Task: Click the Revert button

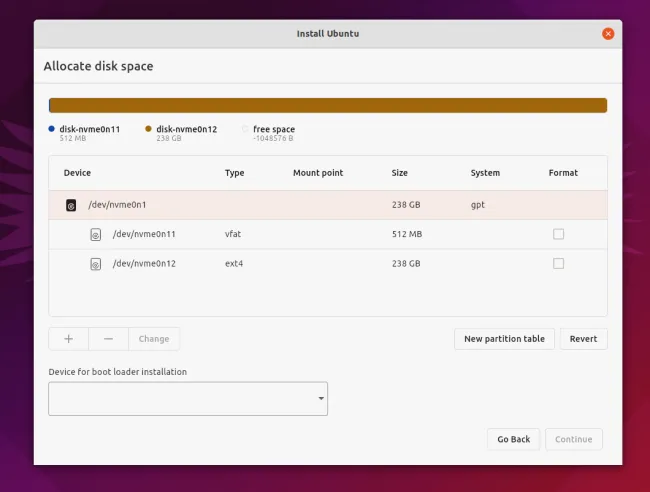Action: point(583,339)
